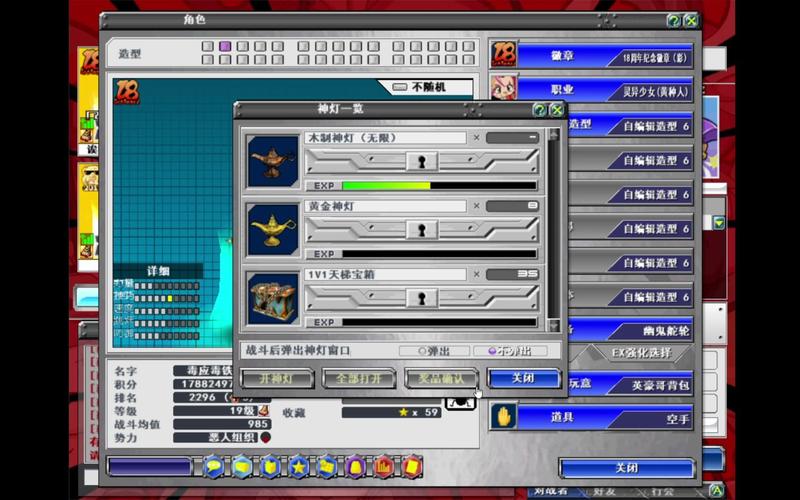Viewport: 800px width, 500px height.
Task: Select the 1V1 ladder treasure chest icon
Action: pyautogui.click(x=272, y=298)
